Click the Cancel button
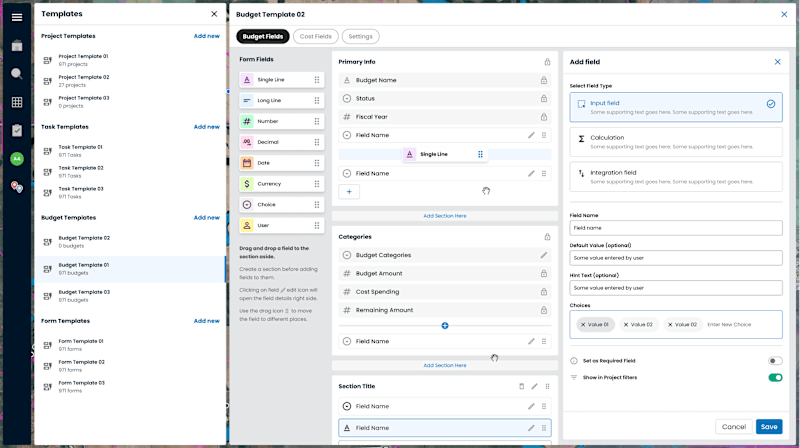 [x=734, y=427]
